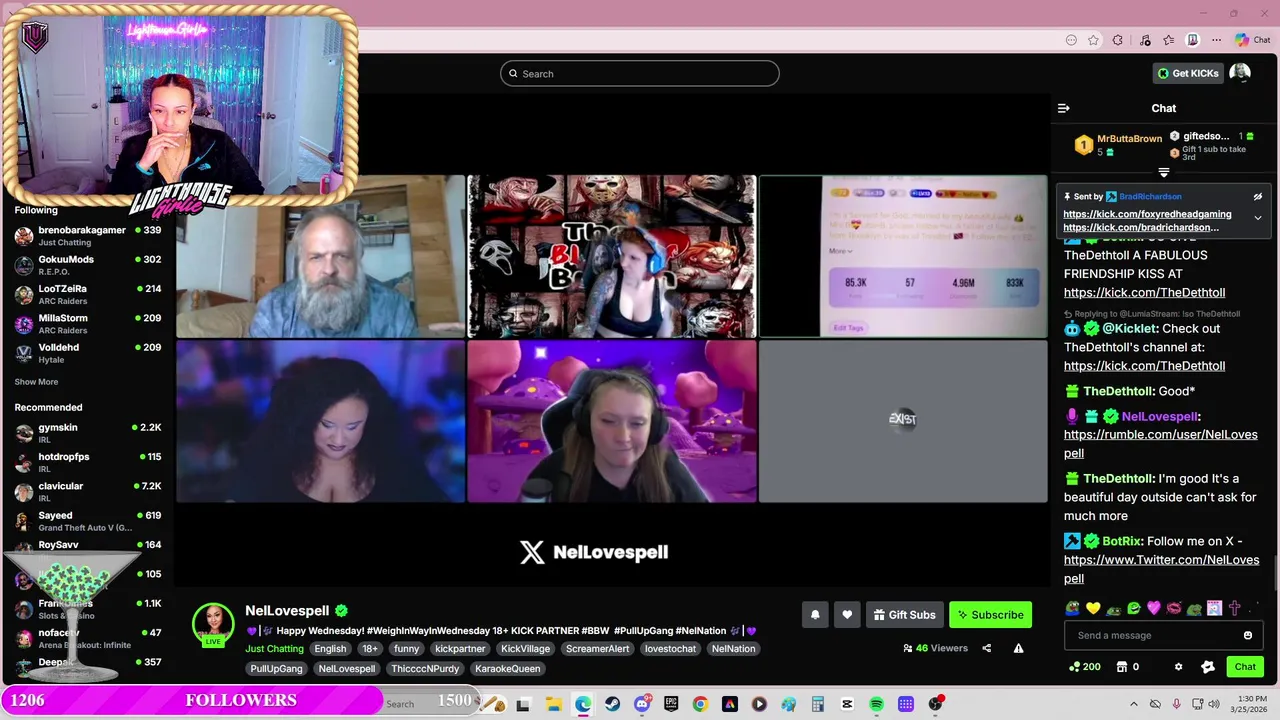Open LooTZeiRa followed channel
This screenshot has width=1280, height=720.
(87, 294)
